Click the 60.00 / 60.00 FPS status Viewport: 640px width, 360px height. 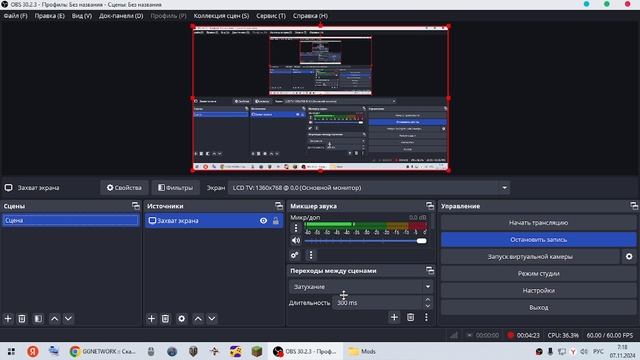610,336
